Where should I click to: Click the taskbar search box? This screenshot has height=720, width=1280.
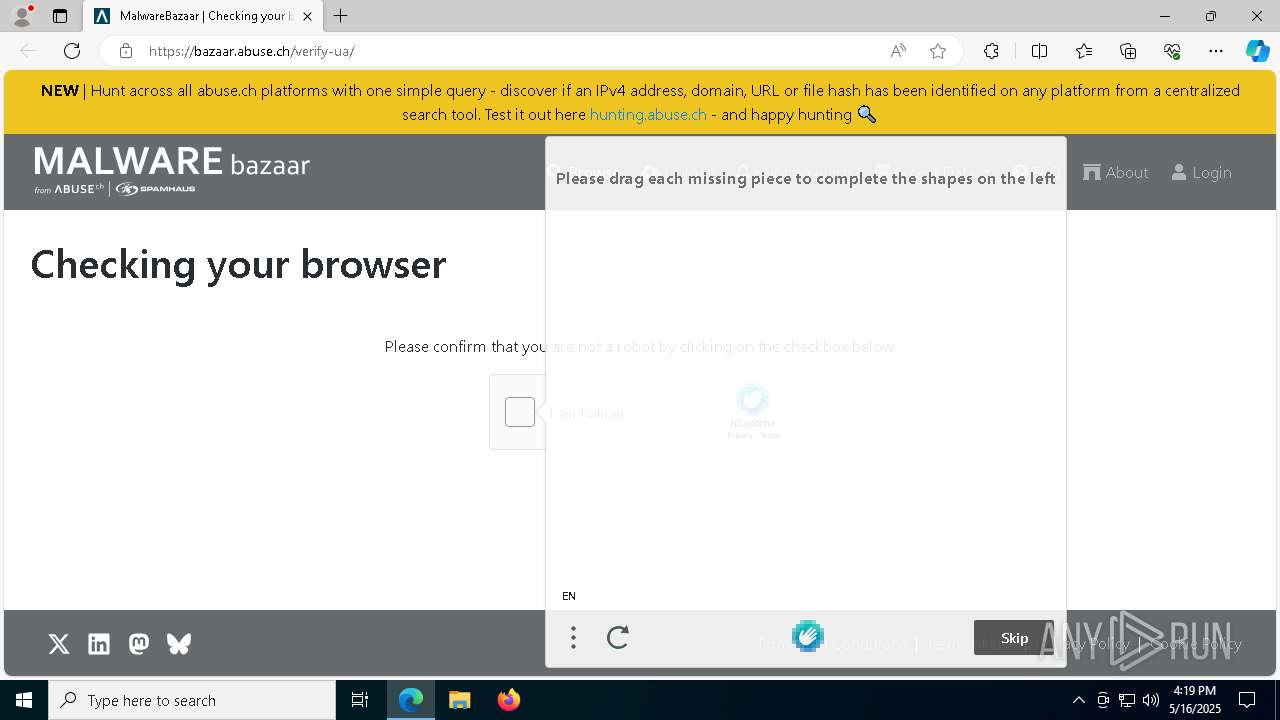pyautogui.click(x=192, y=700)
